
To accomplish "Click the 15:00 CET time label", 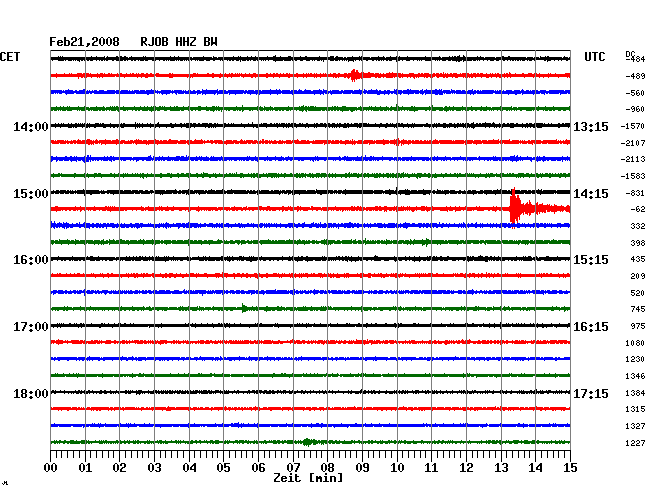I will 31,194.
